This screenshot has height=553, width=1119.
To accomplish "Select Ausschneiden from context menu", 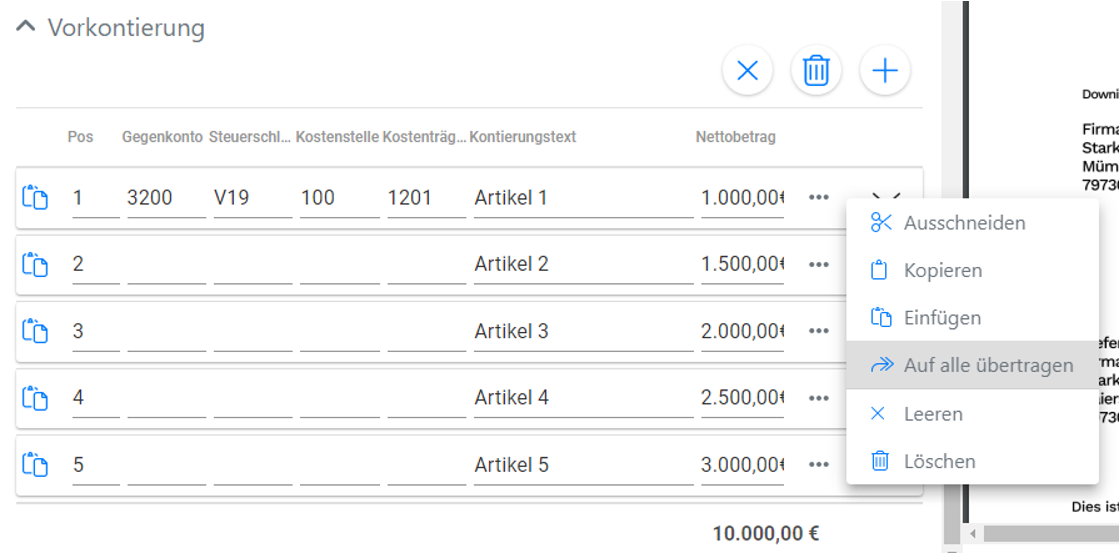I will [964, 223].
